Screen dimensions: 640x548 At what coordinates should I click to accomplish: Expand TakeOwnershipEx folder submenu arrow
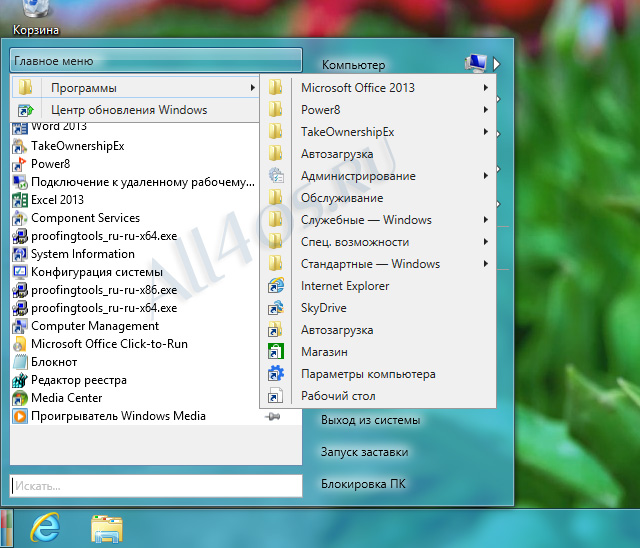tap(486, 132)
